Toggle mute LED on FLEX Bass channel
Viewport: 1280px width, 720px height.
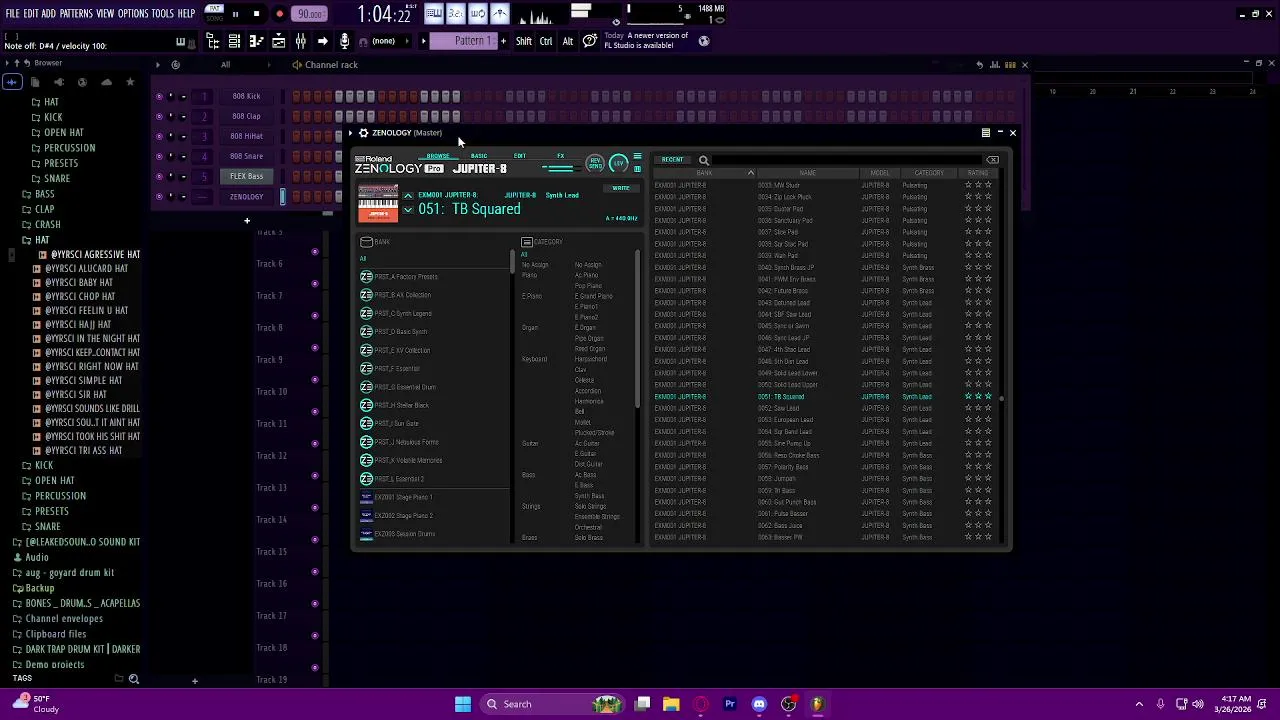(x=159, y=177)
